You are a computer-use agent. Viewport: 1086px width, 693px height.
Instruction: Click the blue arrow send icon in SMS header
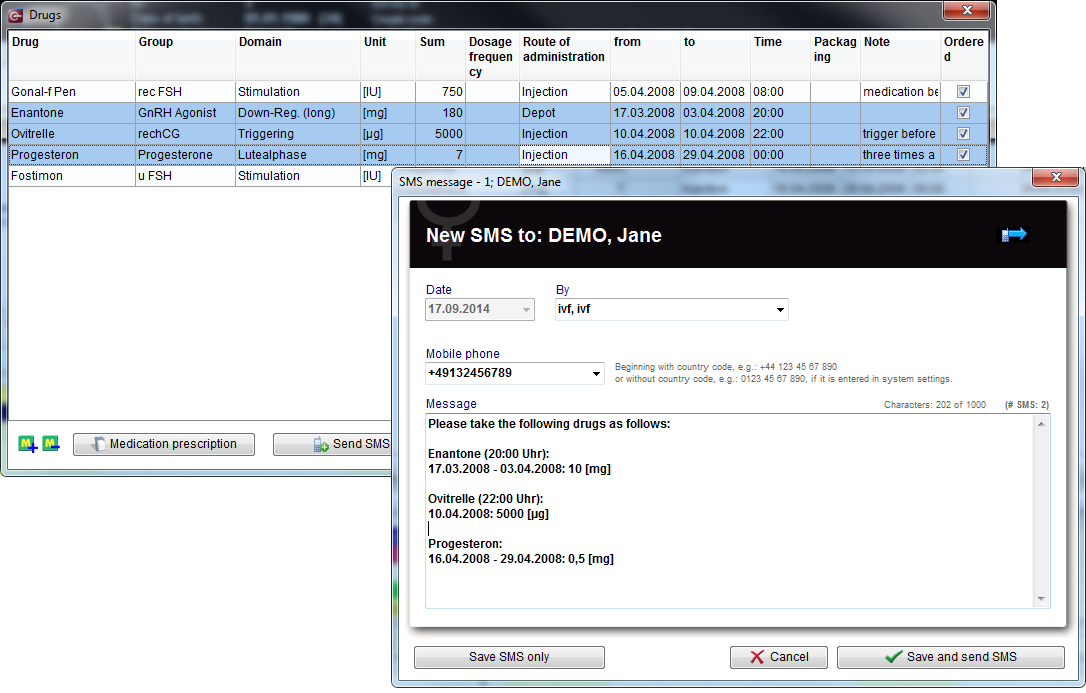1014,235
